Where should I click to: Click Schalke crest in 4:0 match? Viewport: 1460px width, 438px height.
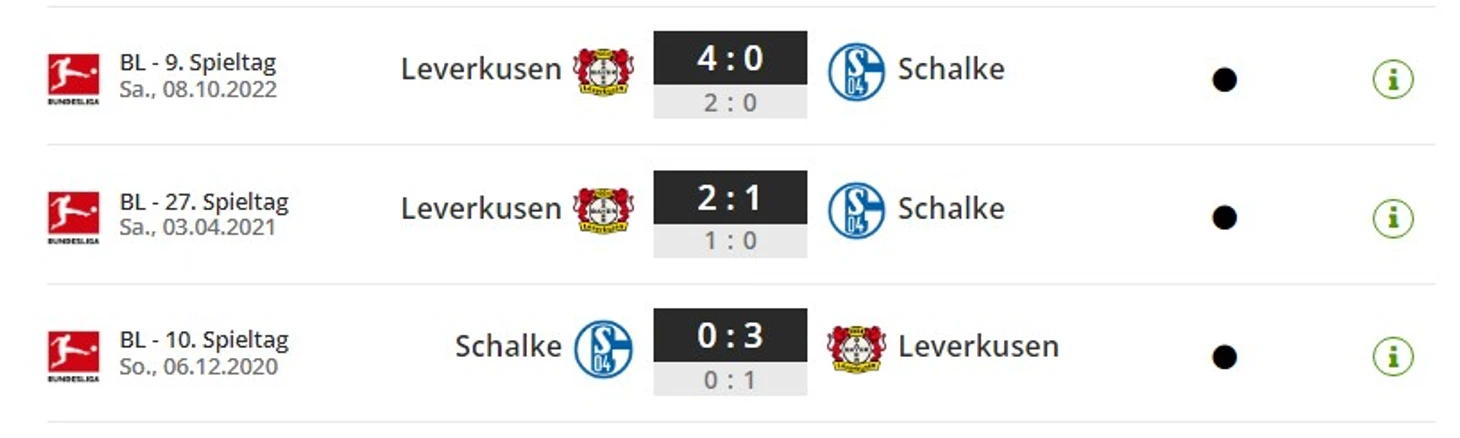click(856, 72)
